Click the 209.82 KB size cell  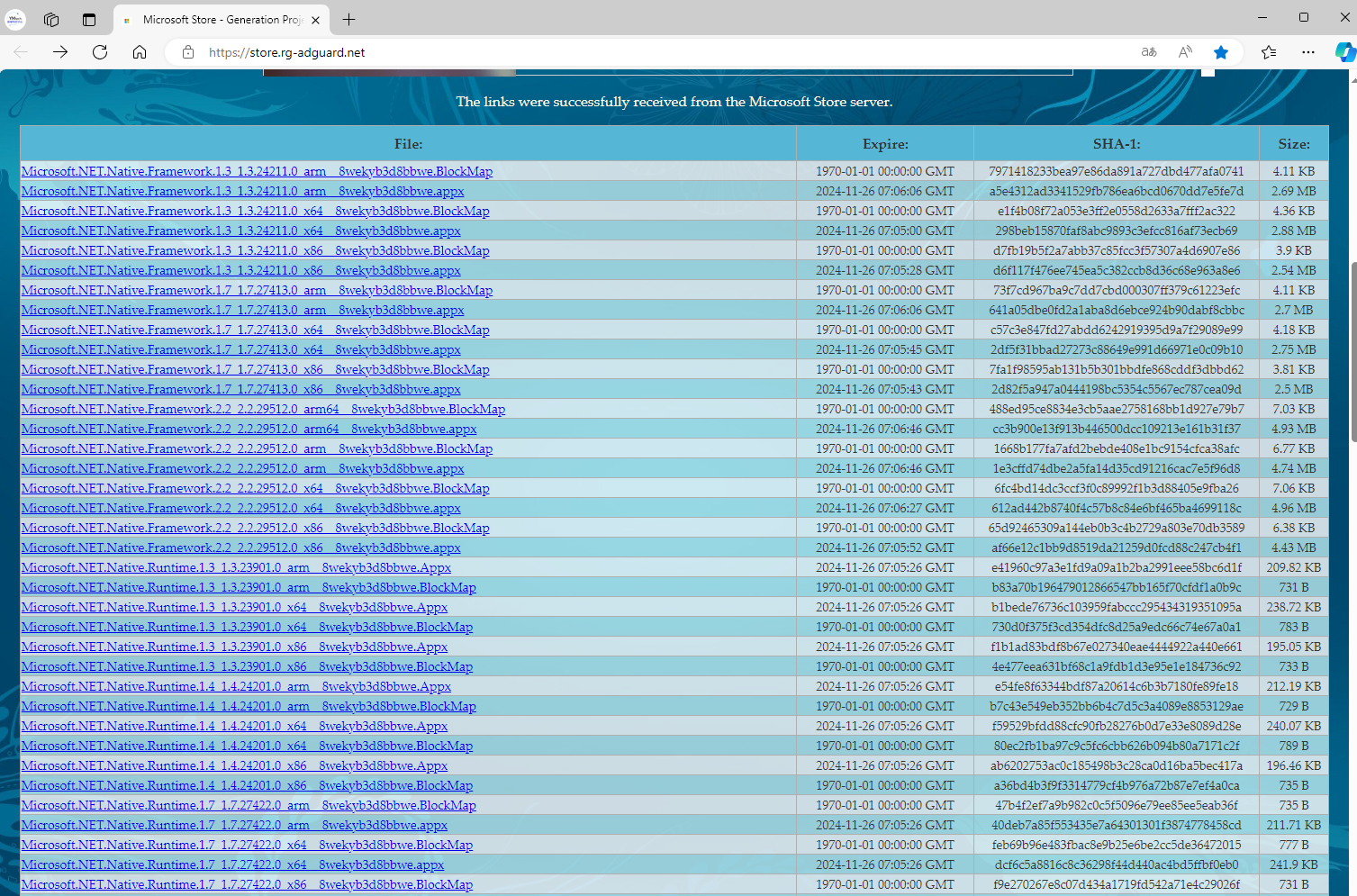tap(1294, 567)
